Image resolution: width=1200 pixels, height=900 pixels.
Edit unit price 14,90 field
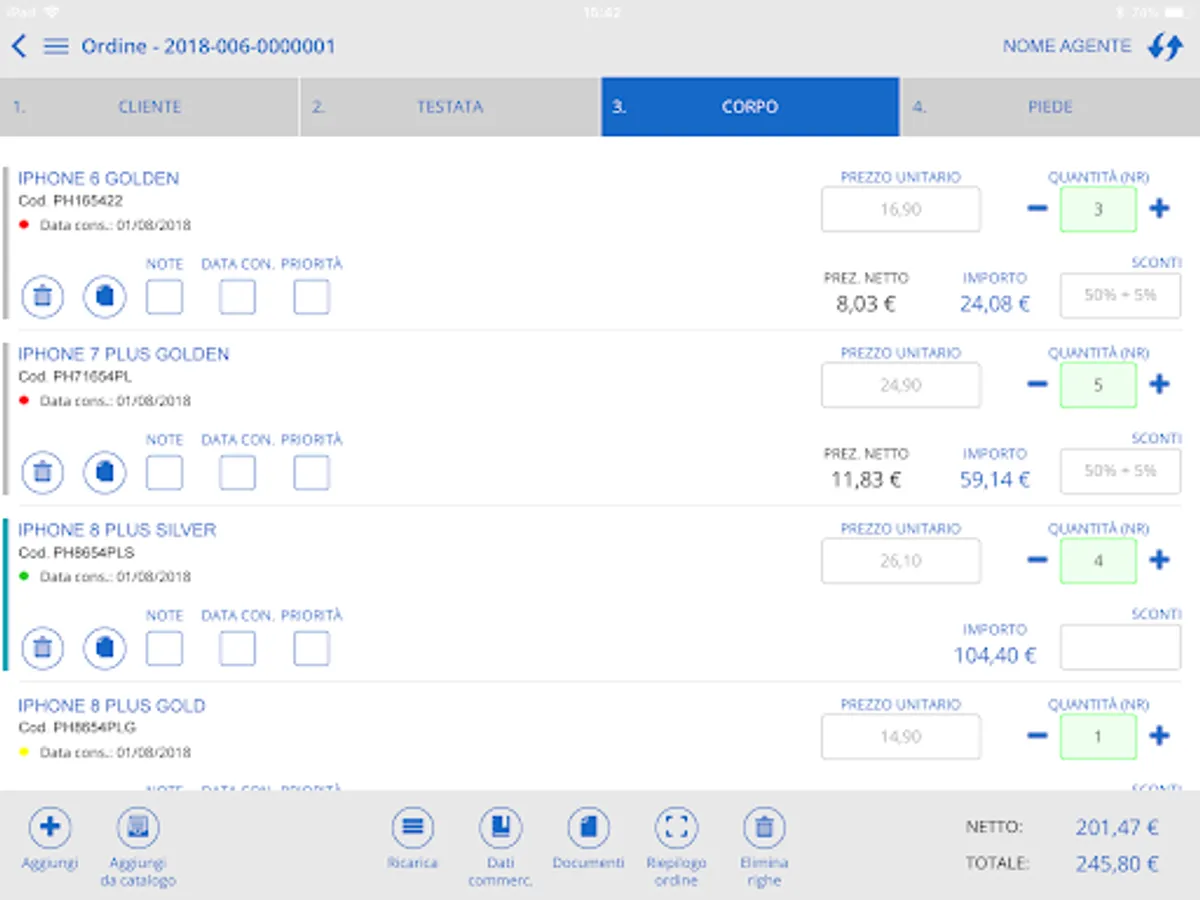click(x=901, y=737)
